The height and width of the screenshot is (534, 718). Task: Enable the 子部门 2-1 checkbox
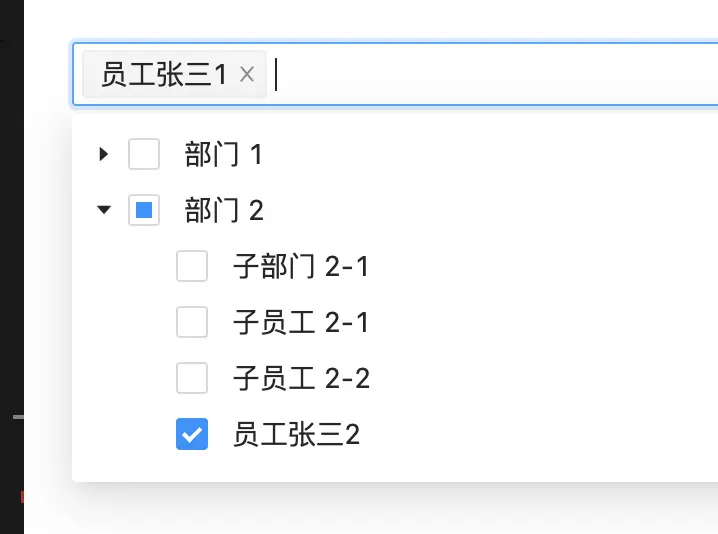(x=192, y=266)
